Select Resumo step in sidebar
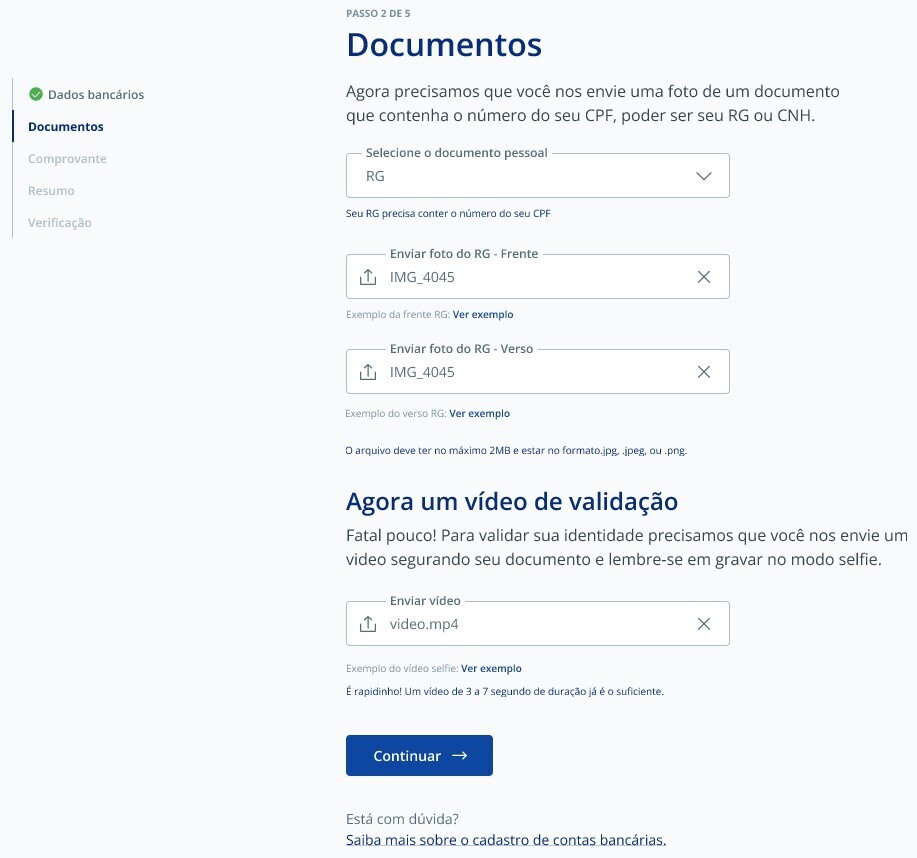 pyautogui.click(x=51, y=191)
